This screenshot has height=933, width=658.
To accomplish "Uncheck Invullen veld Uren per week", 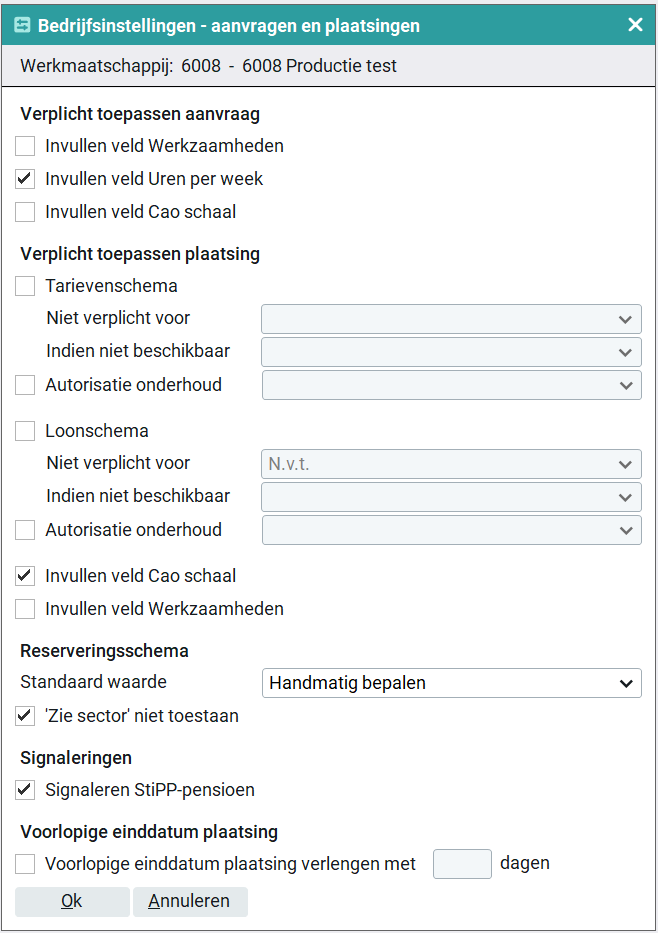I will pos(25,179).
